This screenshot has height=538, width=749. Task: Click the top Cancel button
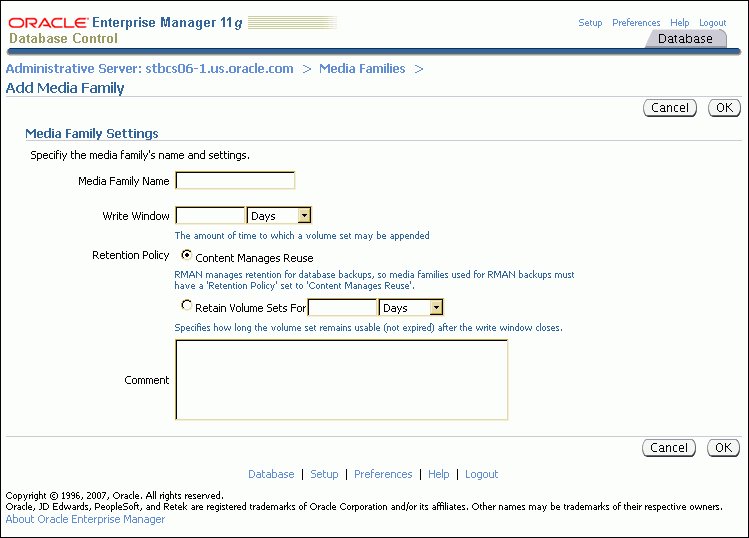point(670,108)
